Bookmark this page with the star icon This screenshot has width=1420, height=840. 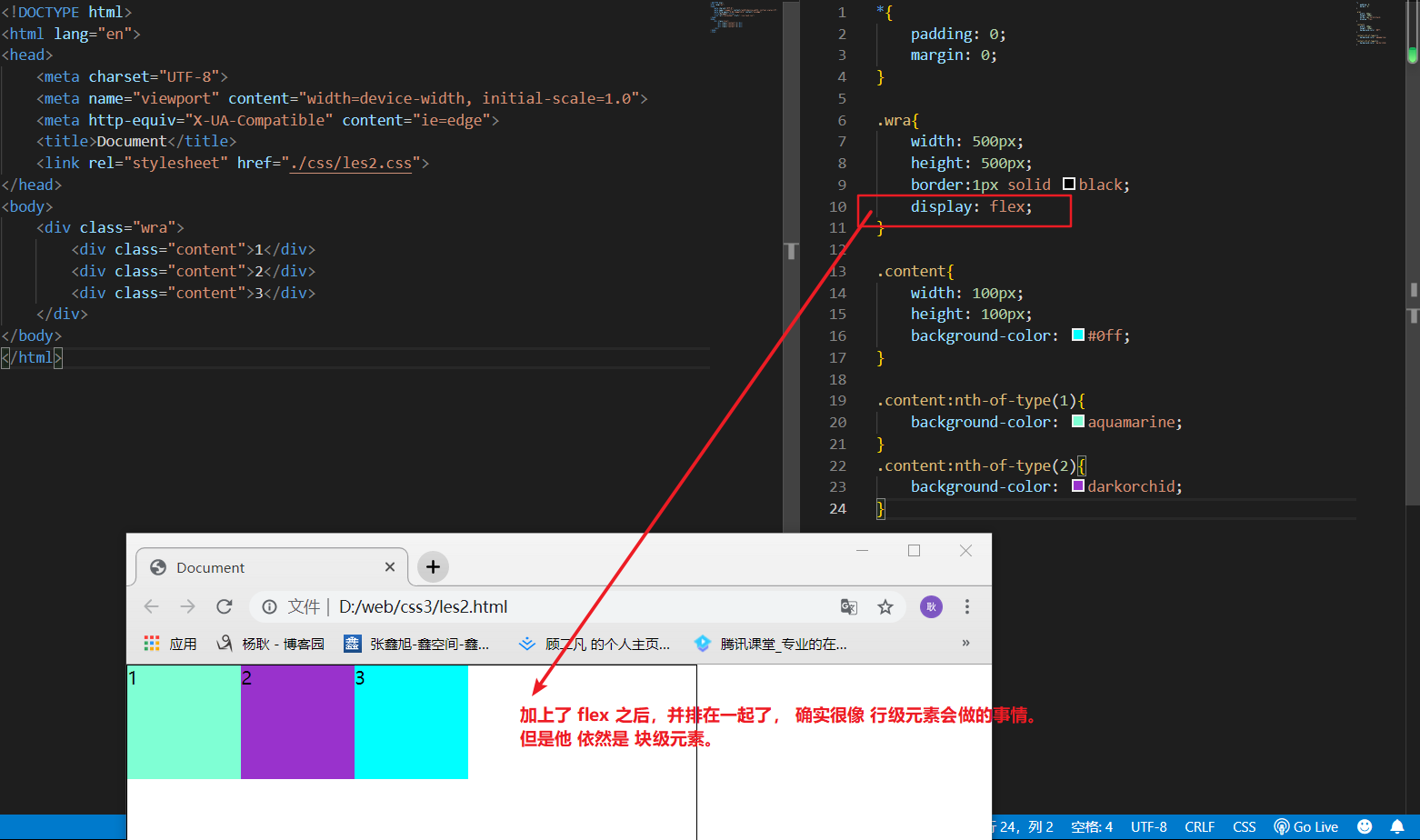pos(885,607)
